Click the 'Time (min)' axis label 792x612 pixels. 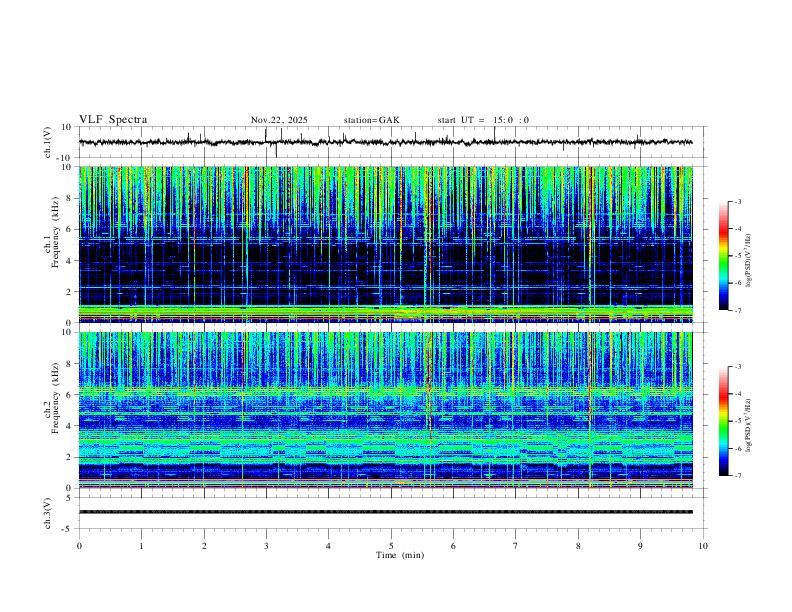pyautogui.click(x=400, y=555)
